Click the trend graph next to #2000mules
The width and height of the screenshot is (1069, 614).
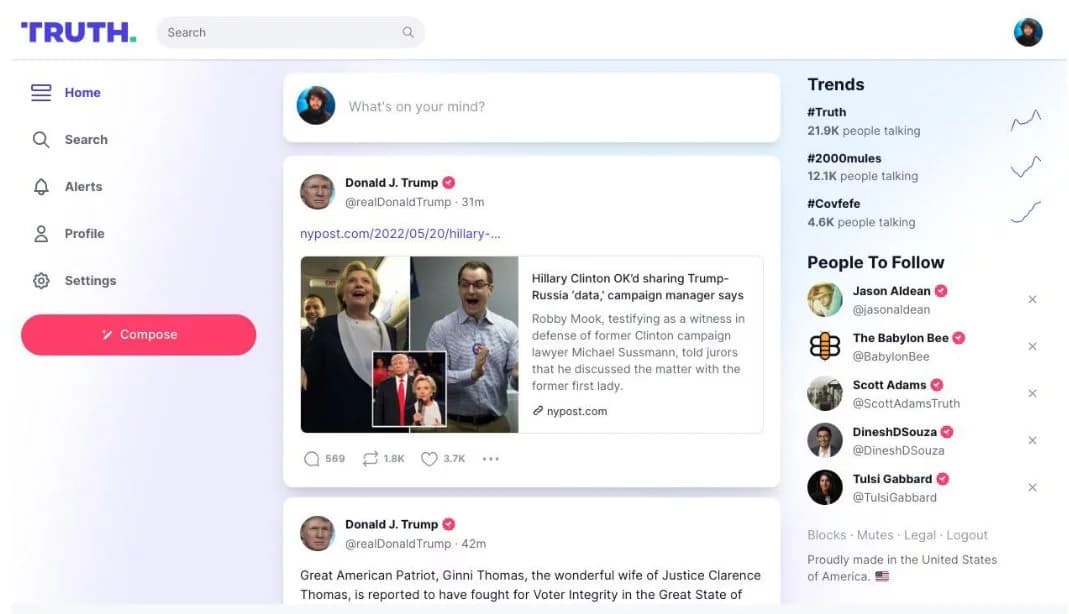tap(1026, 166)
